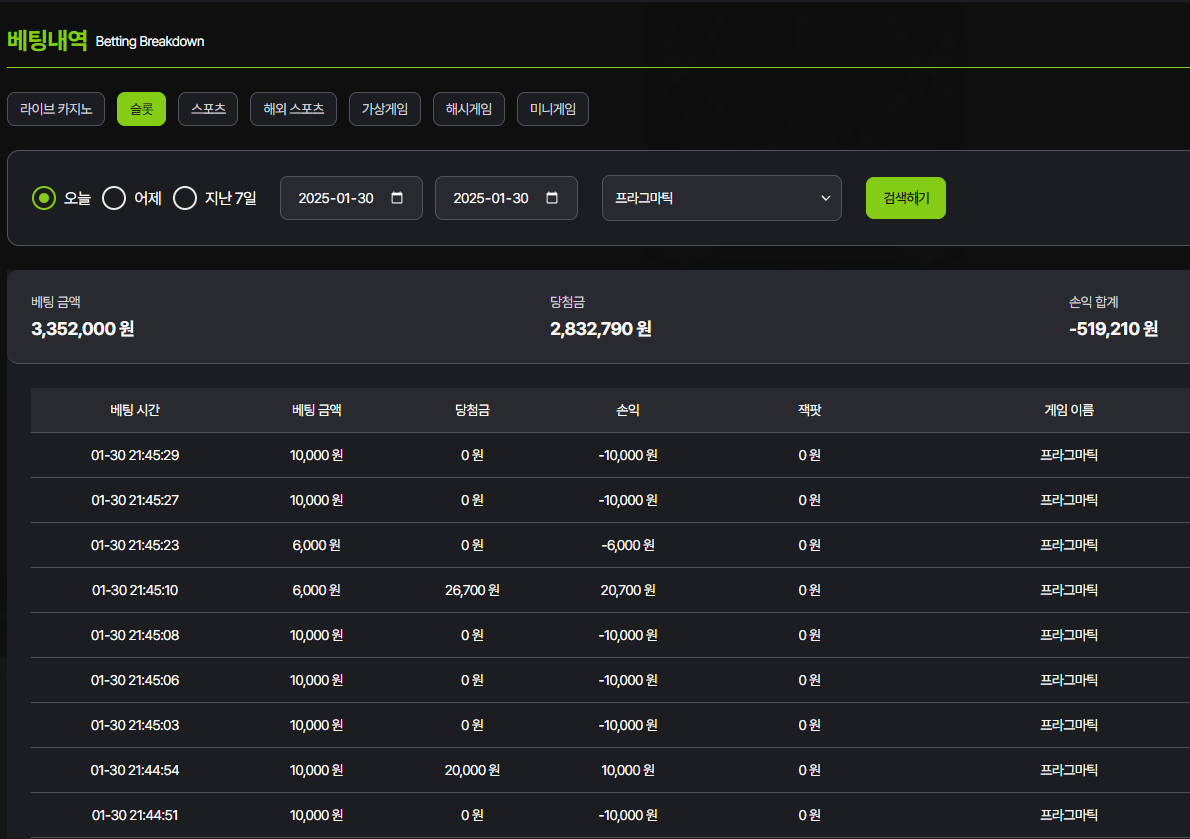Click bet time 01-30 21:45:10

[135, 590]
